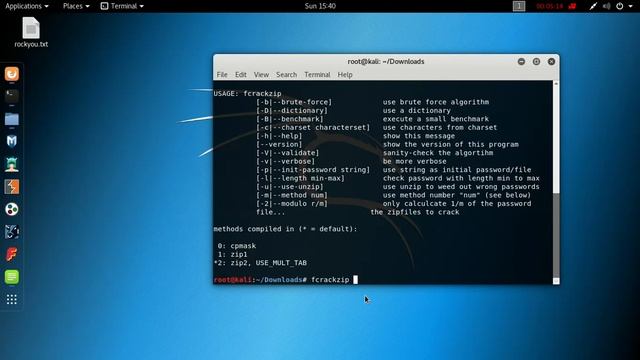Click the "[-b|--brute-force]" option text
The width and height of the screenshot is (640, 360).
tap(294, 102)
